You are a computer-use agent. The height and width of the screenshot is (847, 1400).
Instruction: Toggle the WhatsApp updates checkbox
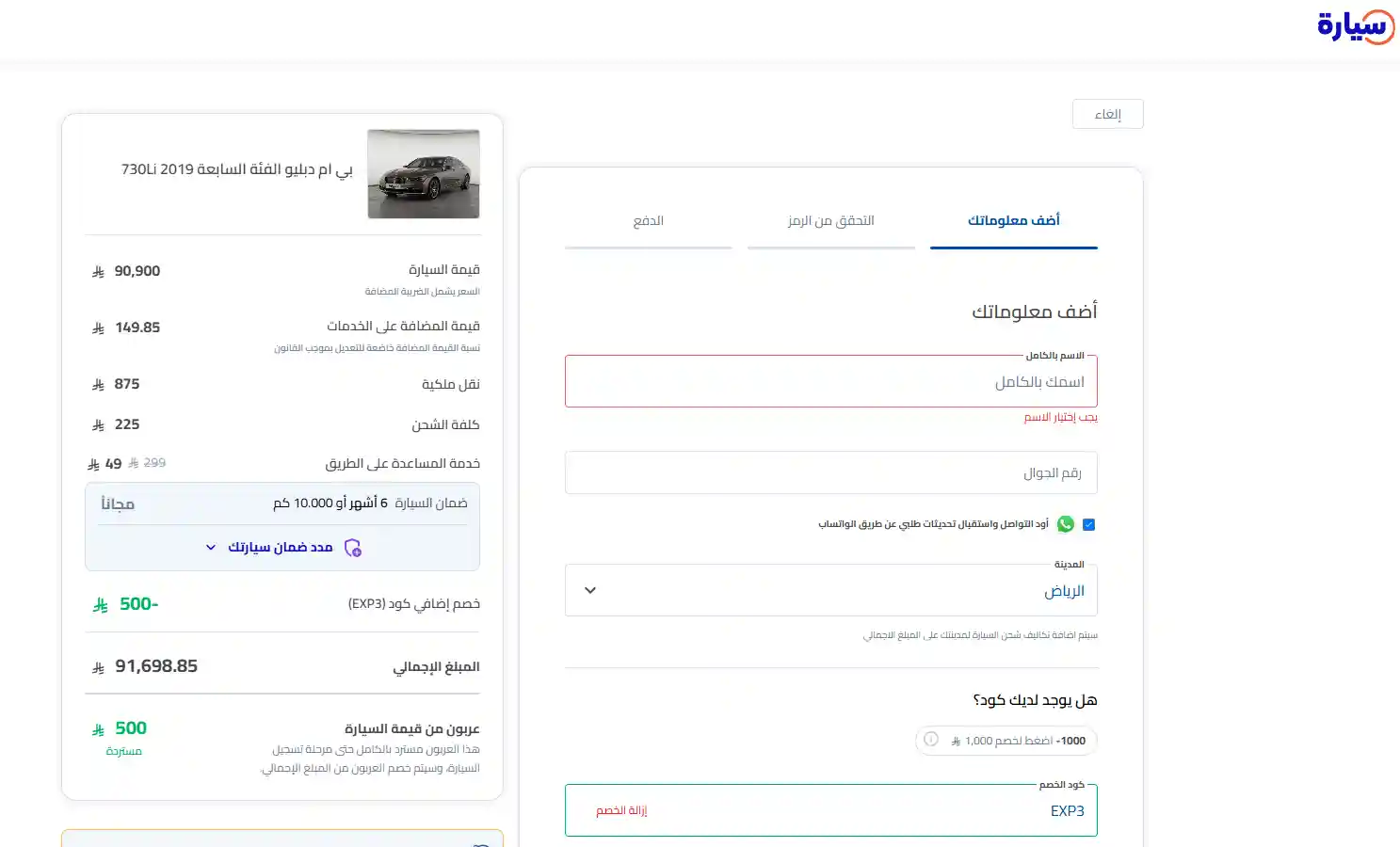1088,524
